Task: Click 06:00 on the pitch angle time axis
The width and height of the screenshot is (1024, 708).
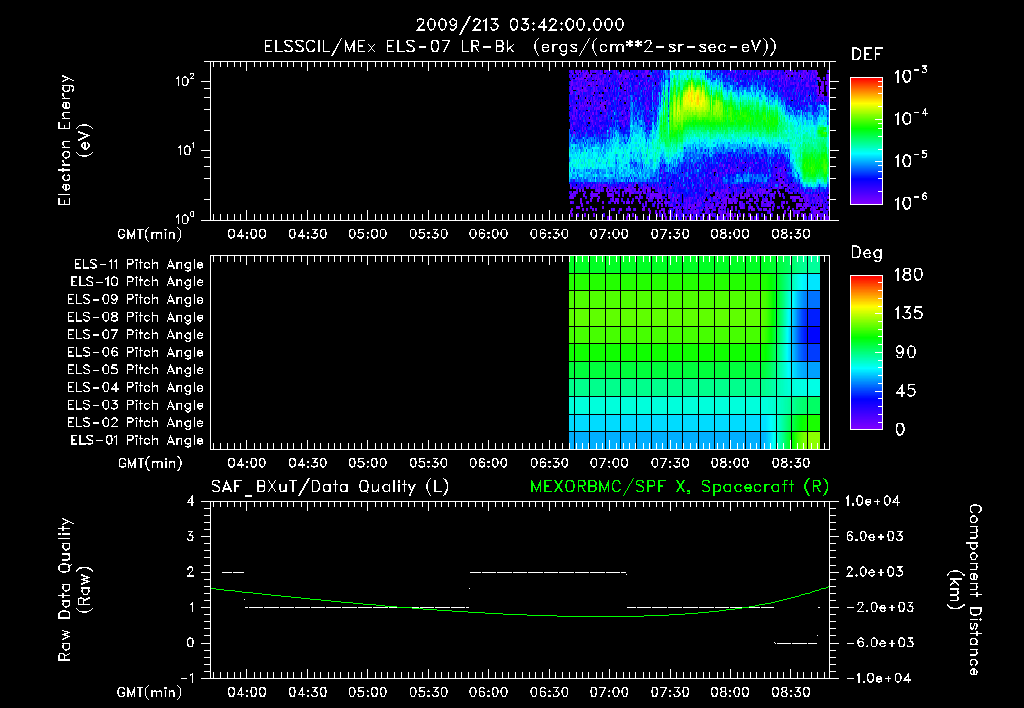Action: click(488, 463)
